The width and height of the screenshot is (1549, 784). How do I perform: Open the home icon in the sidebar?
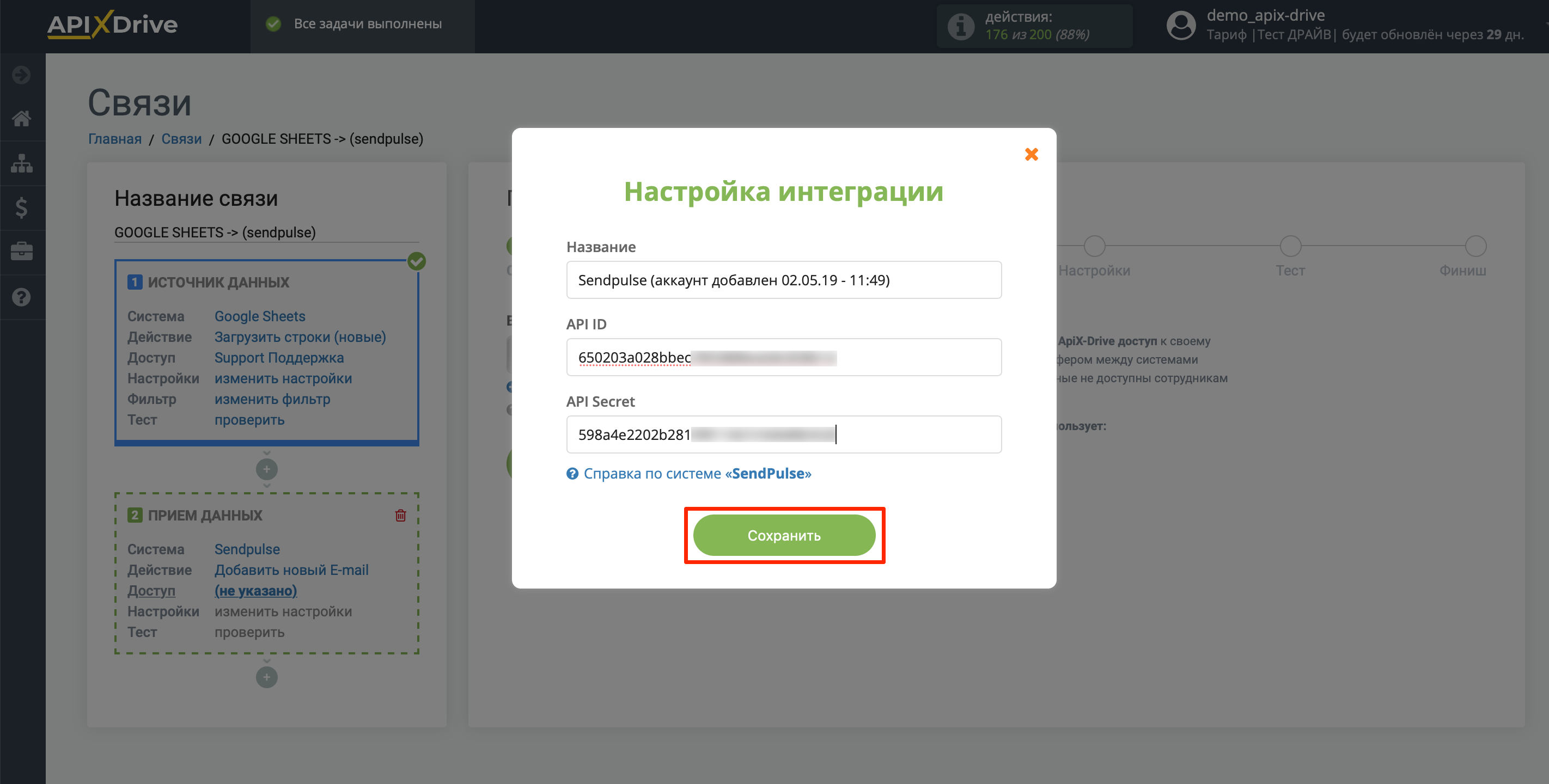coord(22,119)
